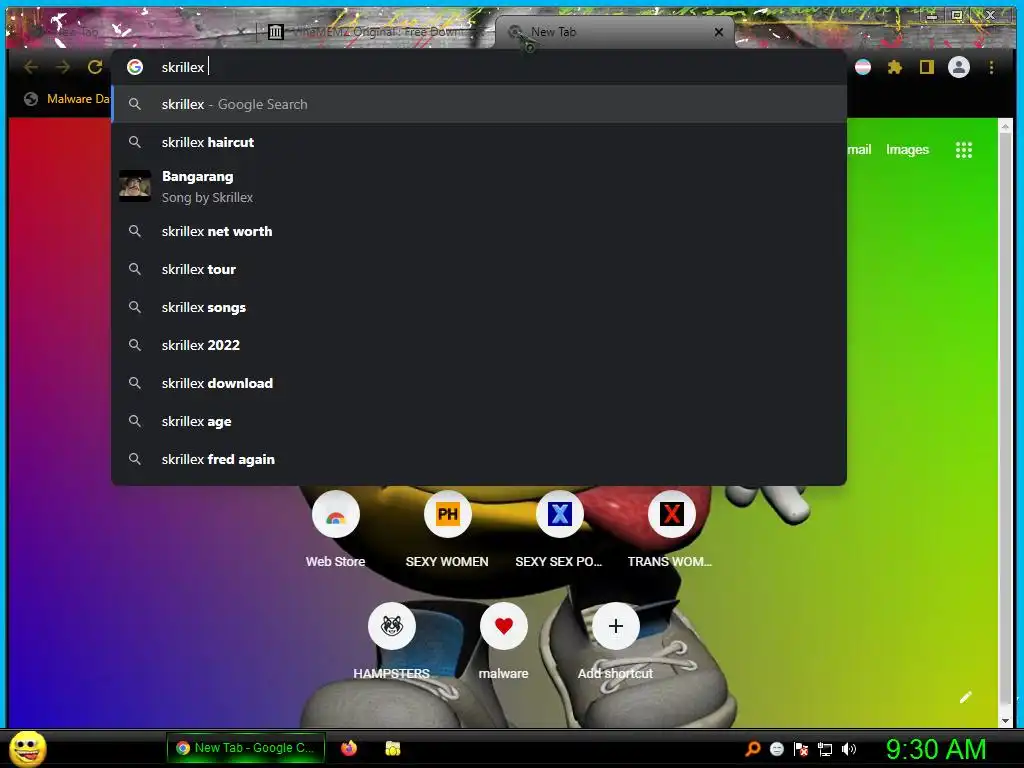Image resolution: width=1024 pixels, height=768 pixels.
Task: Go back with the browser back arrow
Action: pyautogui.click(x=31, y=67)
